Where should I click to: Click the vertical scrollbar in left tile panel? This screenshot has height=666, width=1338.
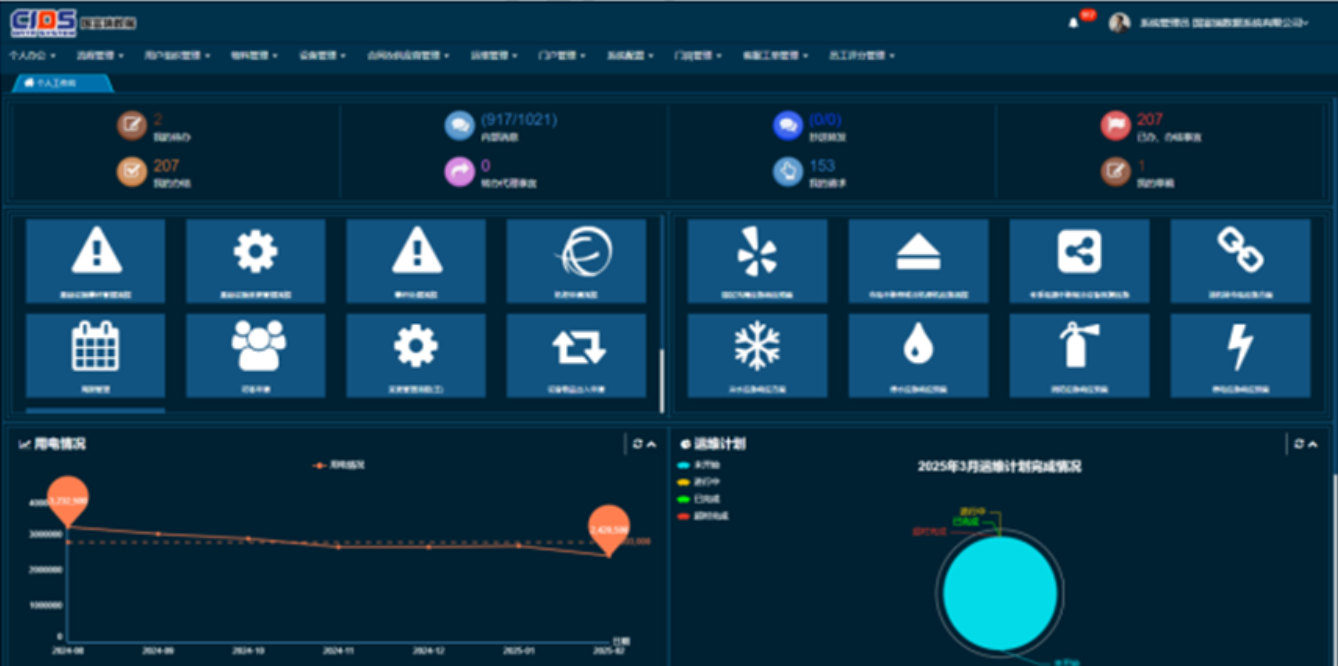[x=660, y=380]
